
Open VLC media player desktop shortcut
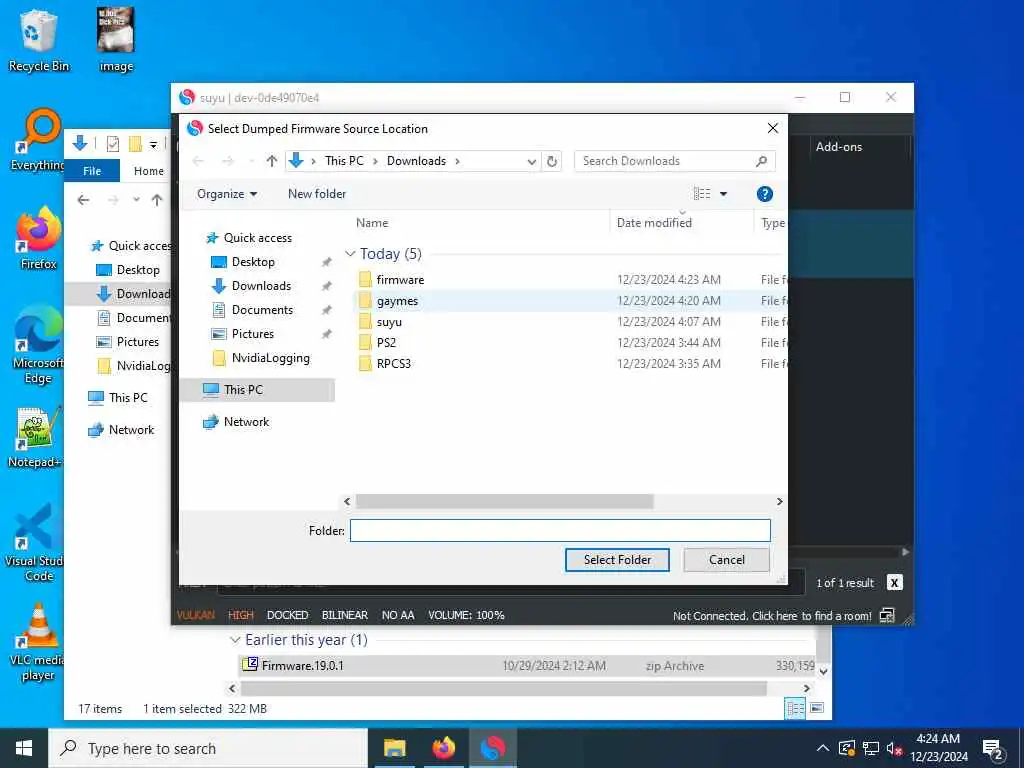point(37,643)
